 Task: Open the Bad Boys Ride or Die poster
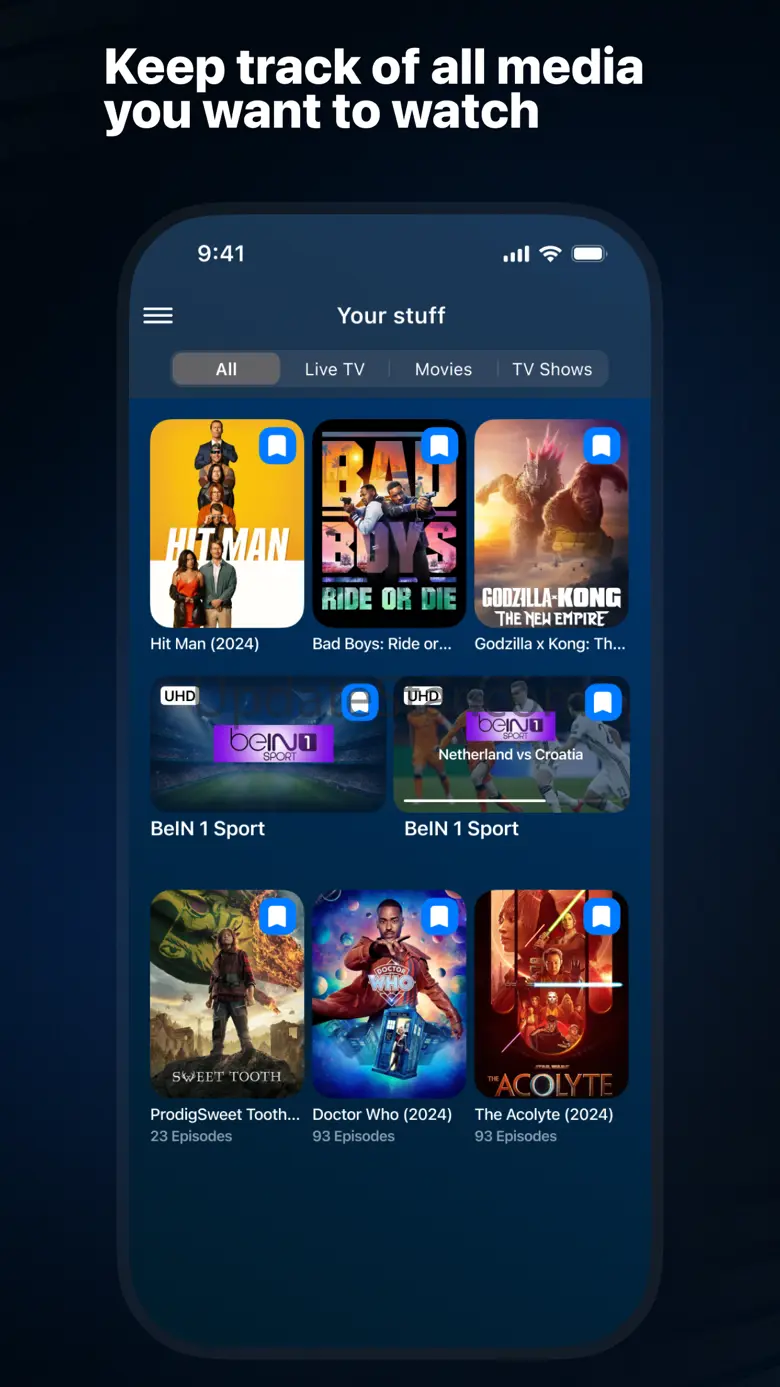389,523
